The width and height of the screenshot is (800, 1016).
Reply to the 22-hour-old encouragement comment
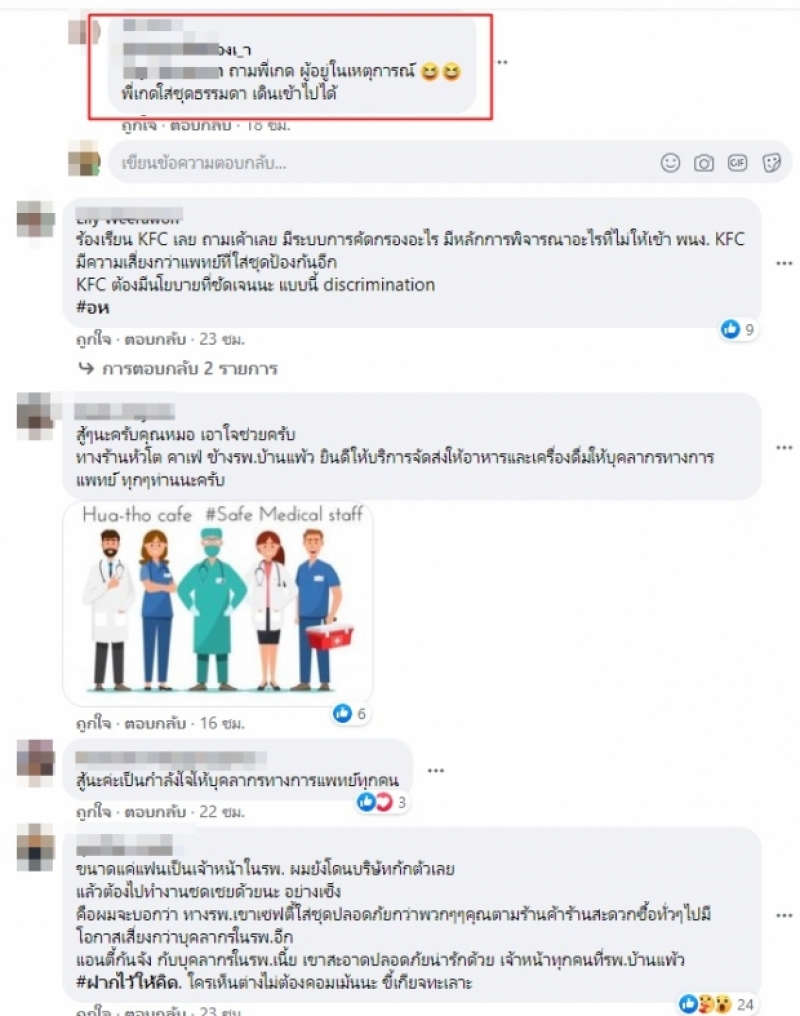(155, 811)
